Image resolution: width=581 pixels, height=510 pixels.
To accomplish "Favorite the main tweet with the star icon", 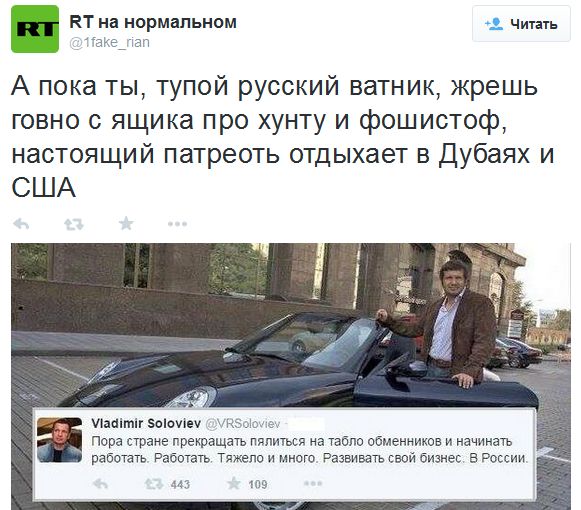I will coord(126,223).
